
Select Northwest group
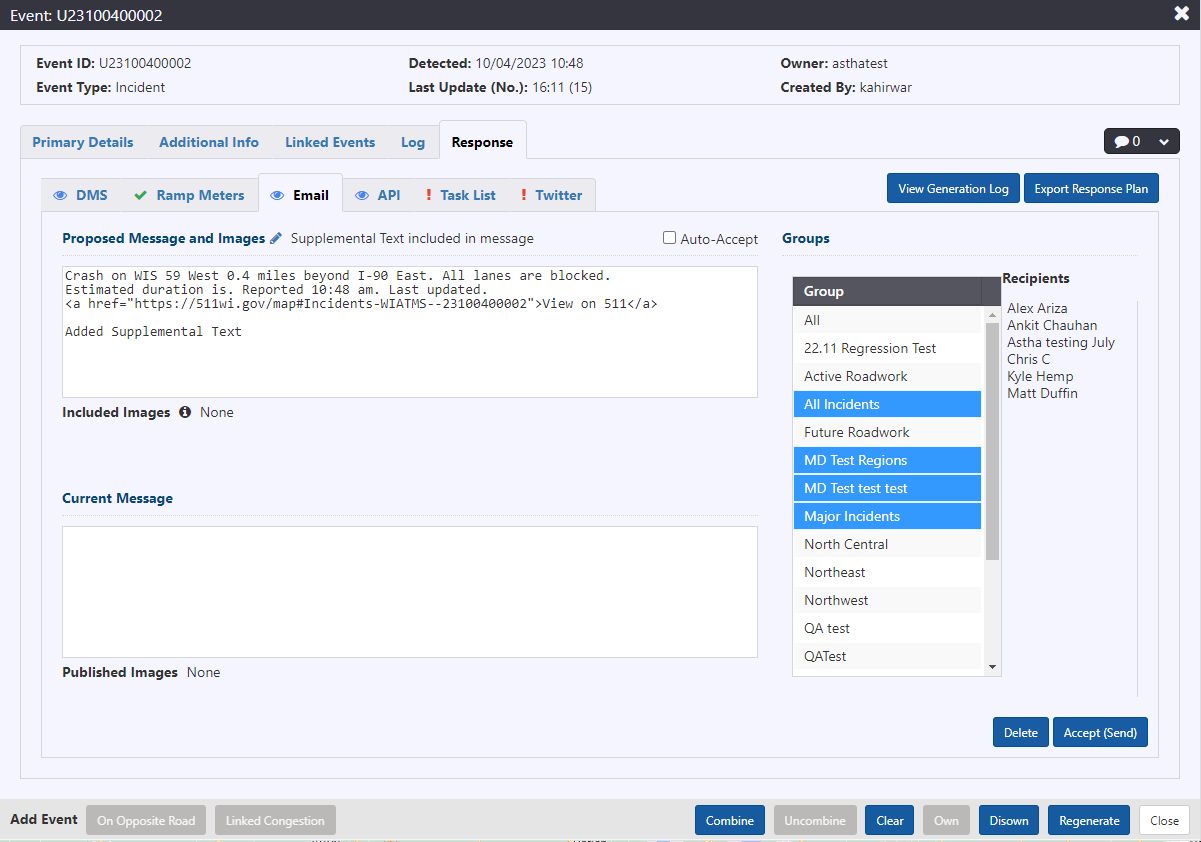[x=887, y=600]
